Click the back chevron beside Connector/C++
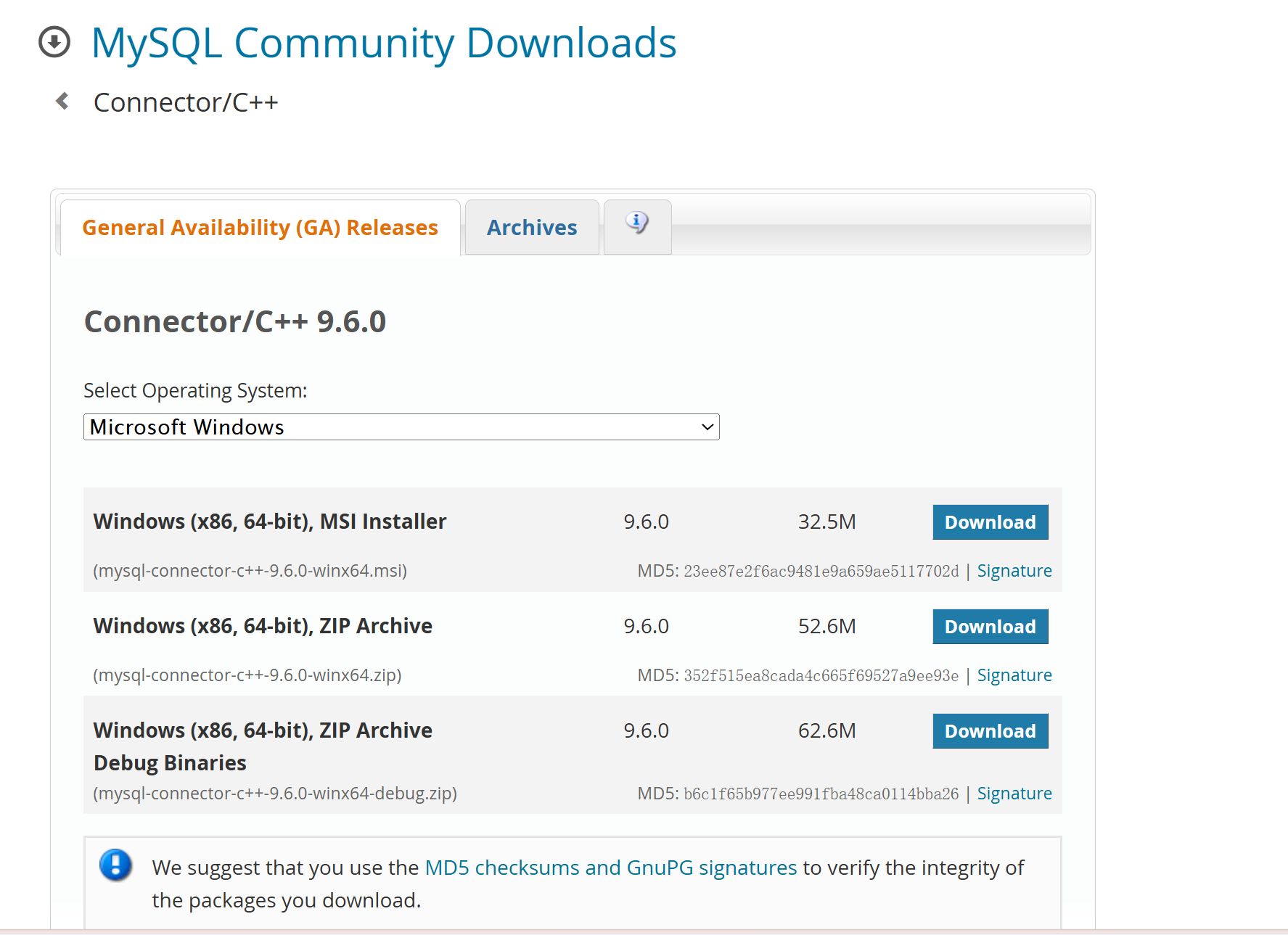The image size is (1288, 935). tap(63, 101)
